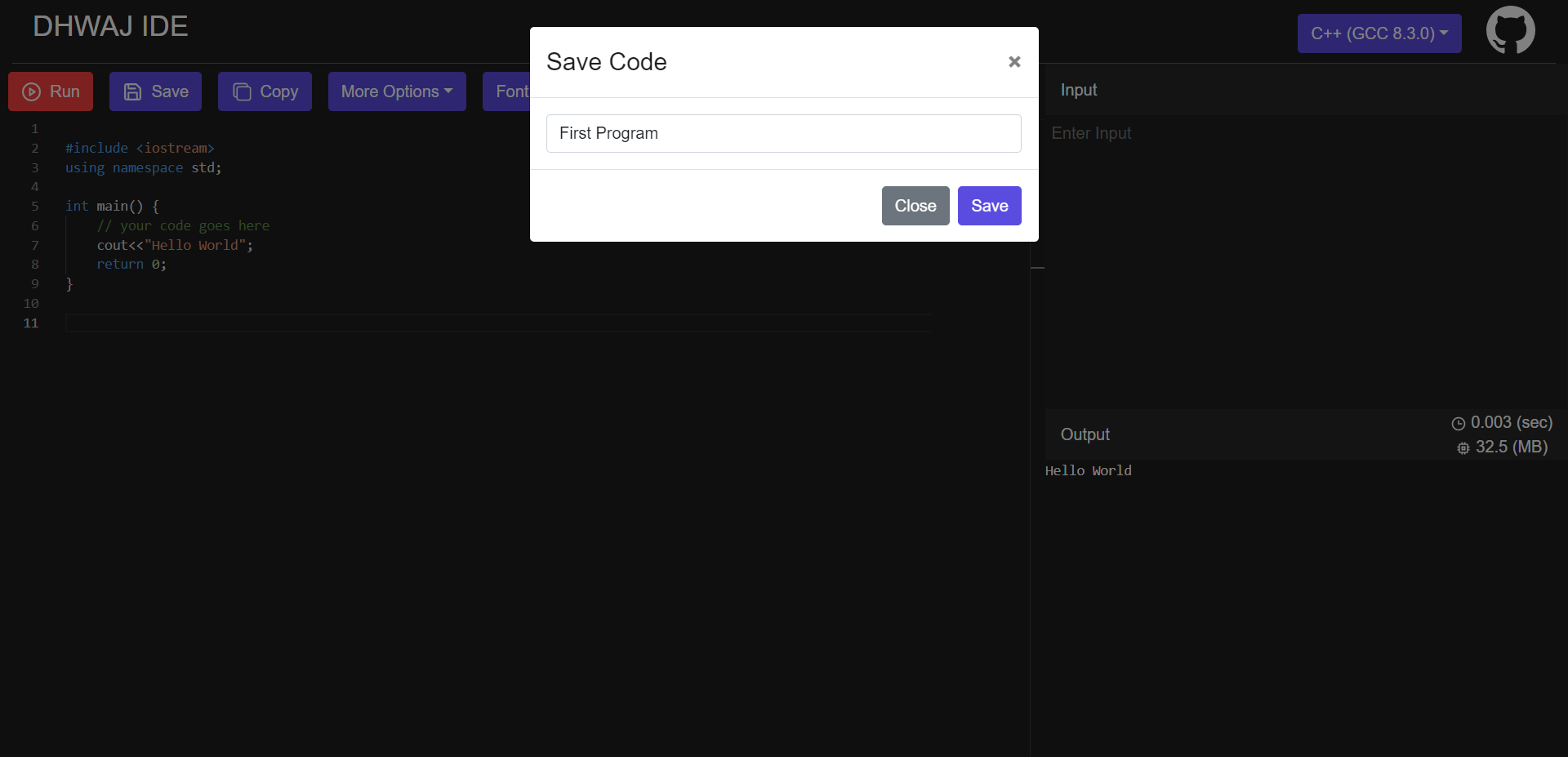Click line number 10 in the gutter
Viewport: 1568px width, 757px height.
[31, 303]
